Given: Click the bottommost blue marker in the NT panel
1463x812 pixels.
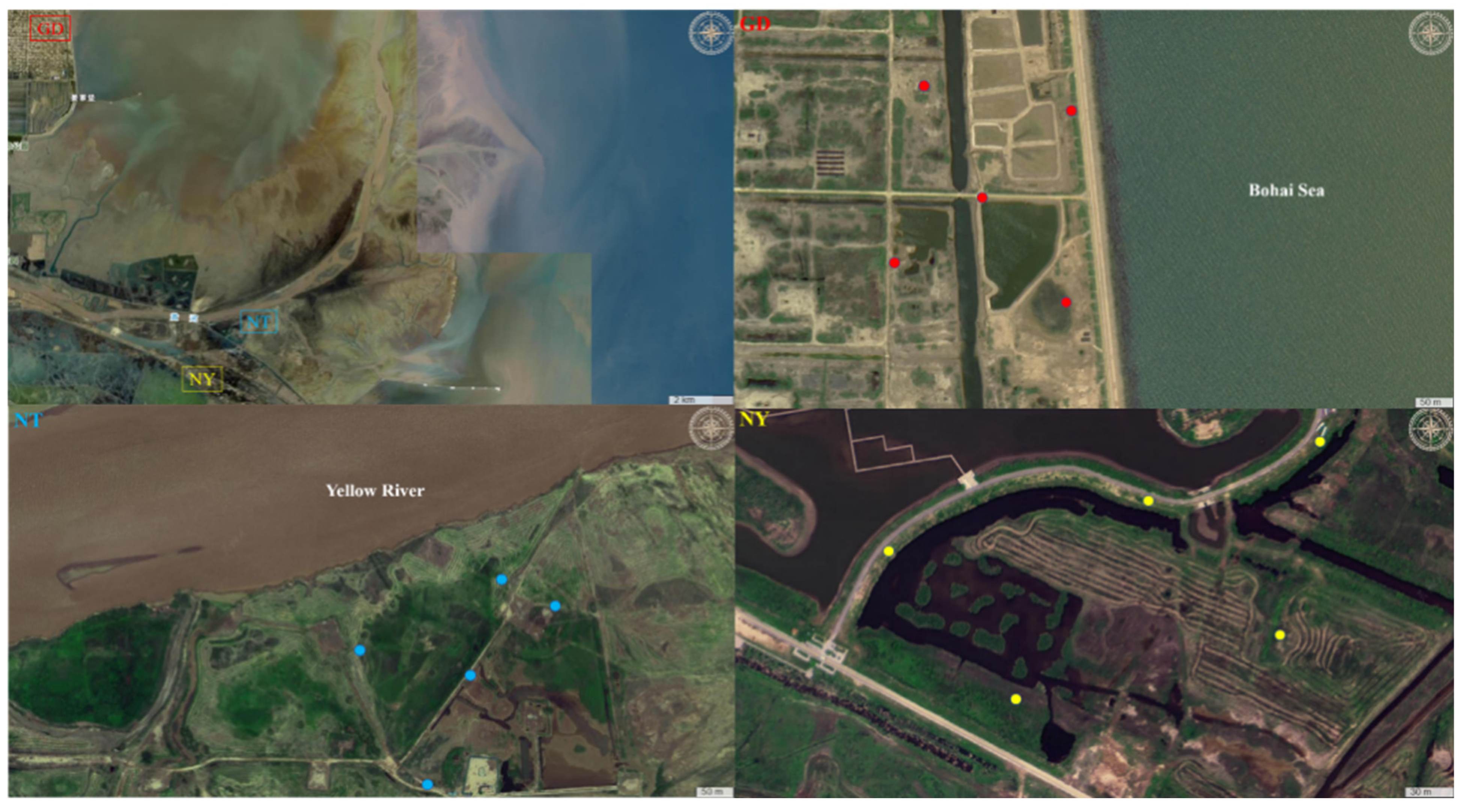Looking at the screenshot, I should point(427,785).
